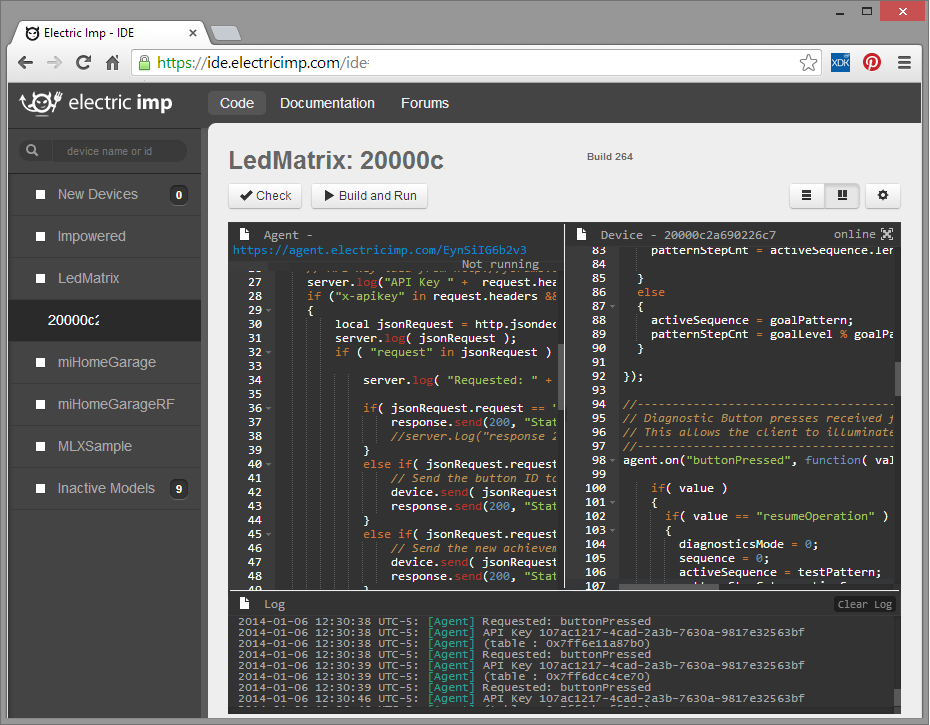Close the Electric Imp - IDE tab

[193, 33]
